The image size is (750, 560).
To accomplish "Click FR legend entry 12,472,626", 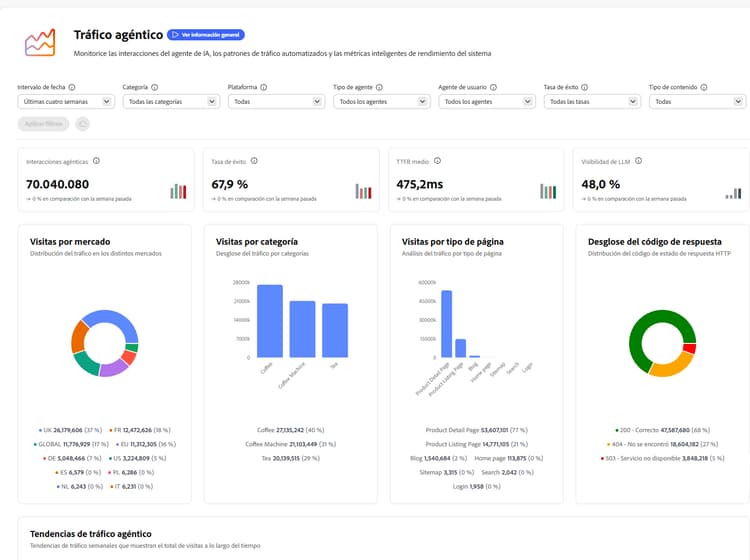I will pyautogui.click(x=140, y=430).
